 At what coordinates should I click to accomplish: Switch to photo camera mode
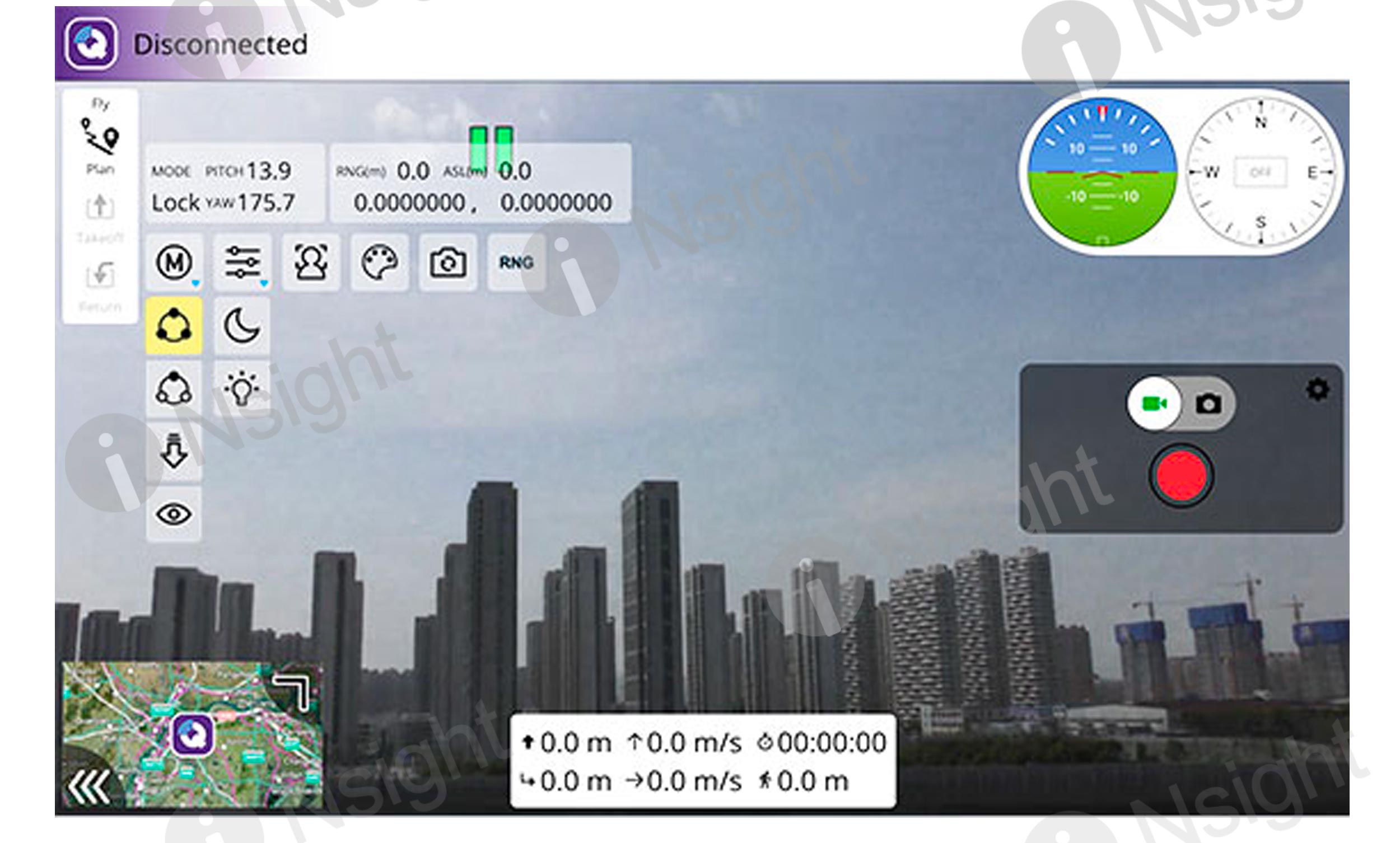pyautogui.click(x=1208, y=404)
